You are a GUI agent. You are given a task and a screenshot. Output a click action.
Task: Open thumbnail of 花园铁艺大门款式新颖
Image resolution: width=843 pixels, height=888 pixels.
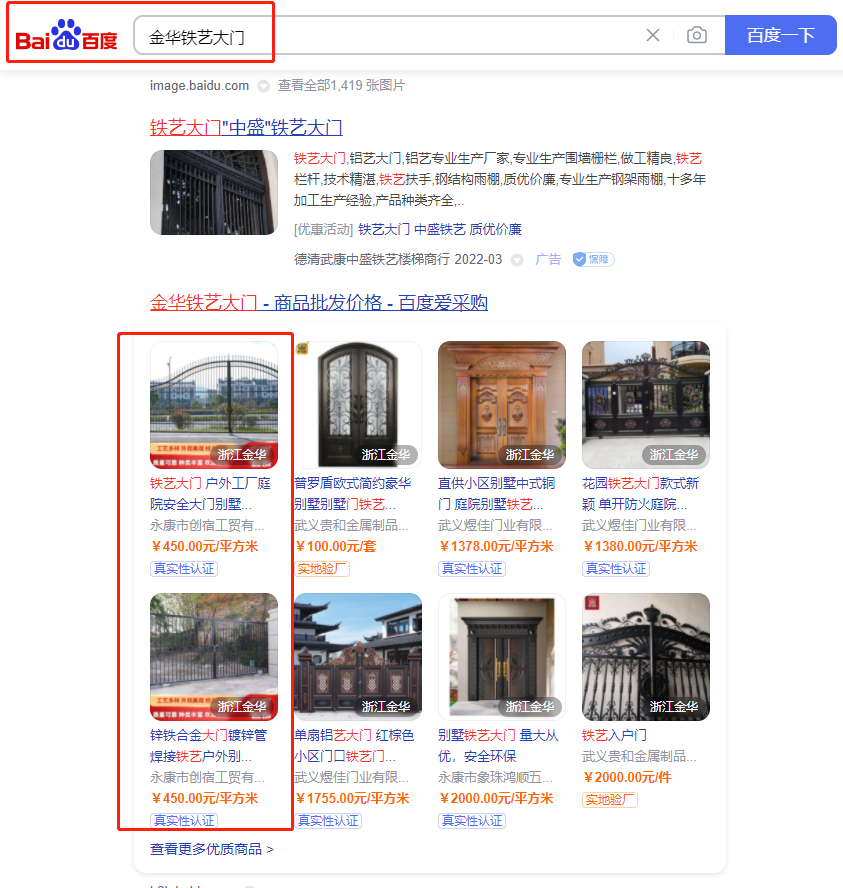pyautogui.click(x=645, y=404)
